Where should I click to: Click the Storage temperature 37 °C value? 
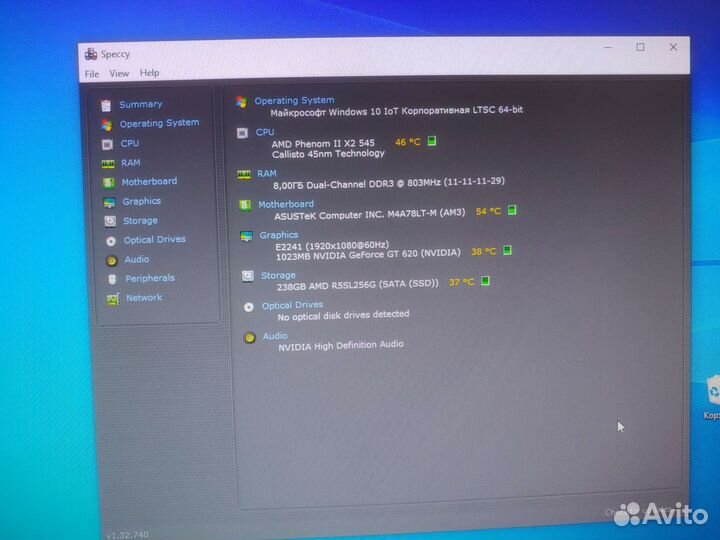pos(461,282)
